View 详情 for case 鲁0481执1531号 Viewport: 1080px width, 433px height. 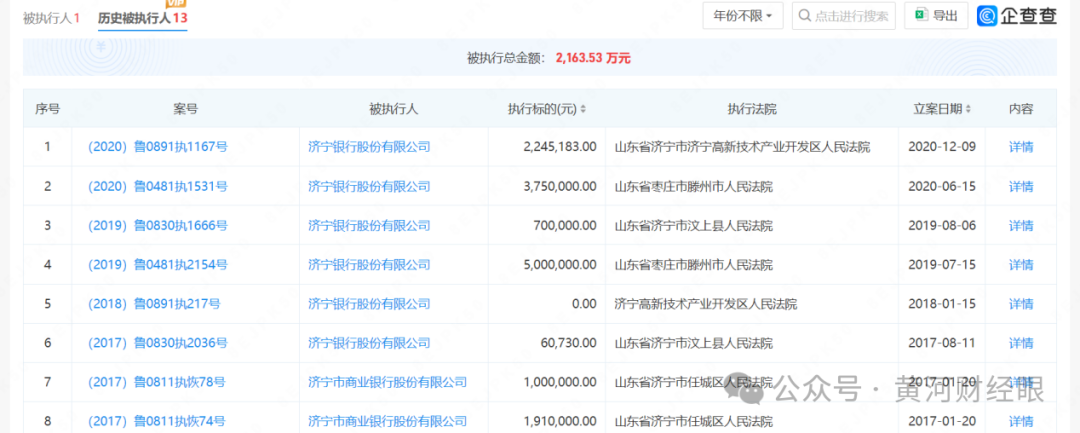[1021, 186]
